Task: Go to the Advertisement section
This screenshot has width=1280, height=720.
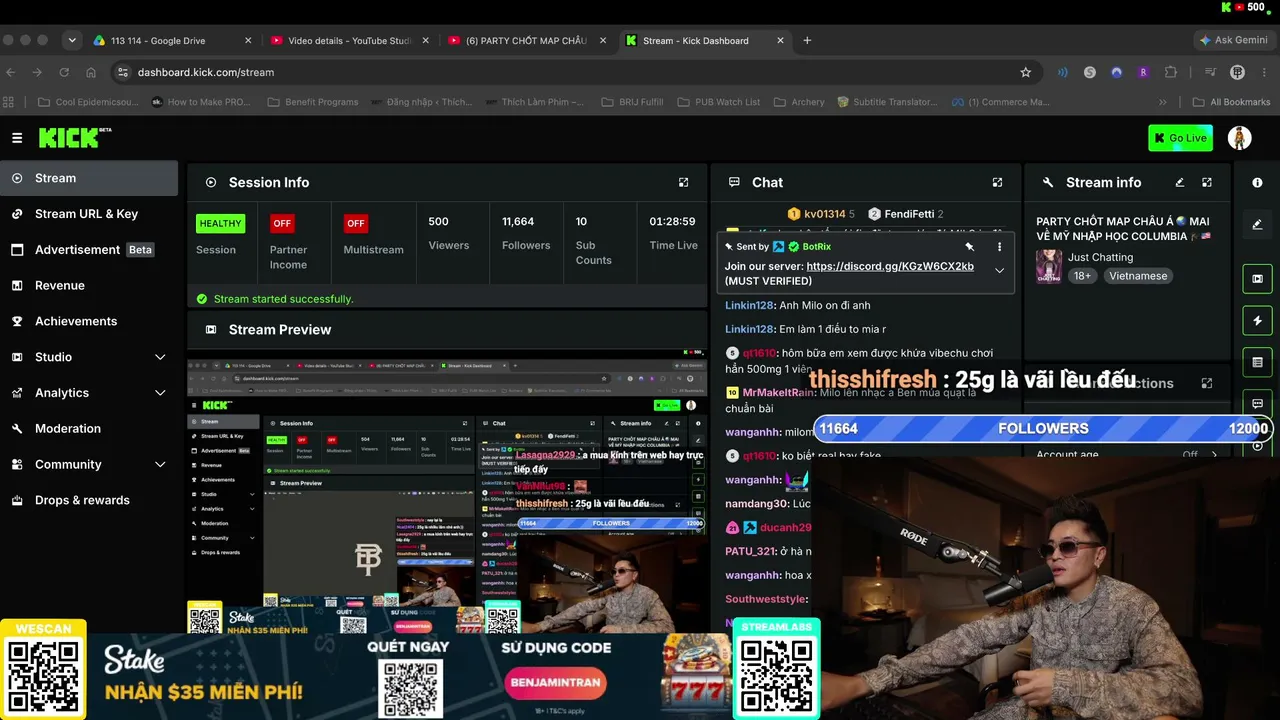Action: (x=77, y=250)
